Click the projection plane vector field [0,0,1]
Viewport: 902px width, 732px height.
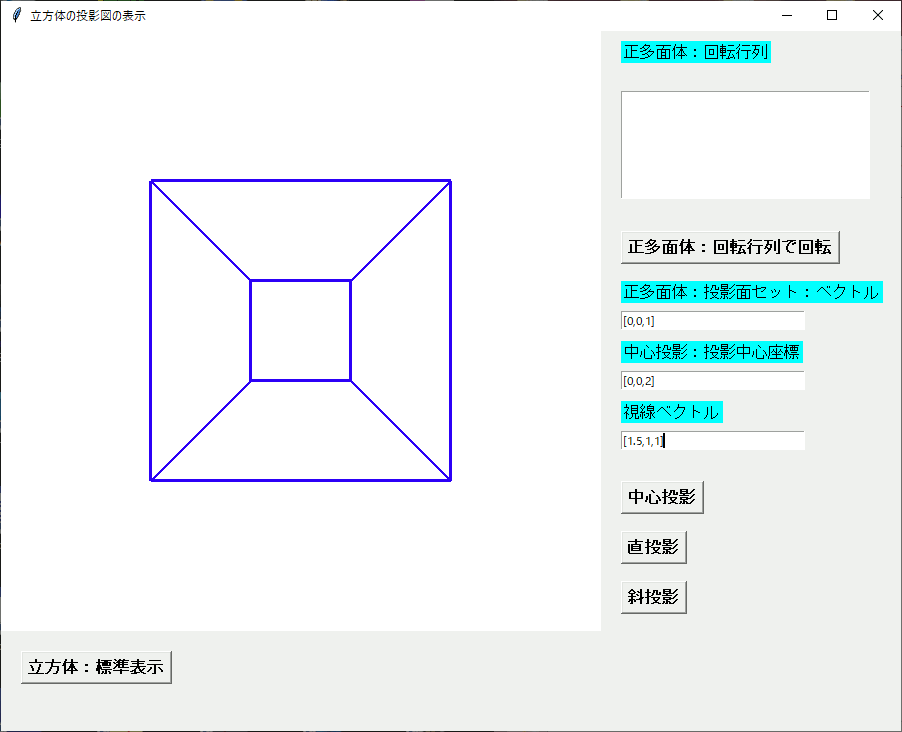[x=712, y=321]
